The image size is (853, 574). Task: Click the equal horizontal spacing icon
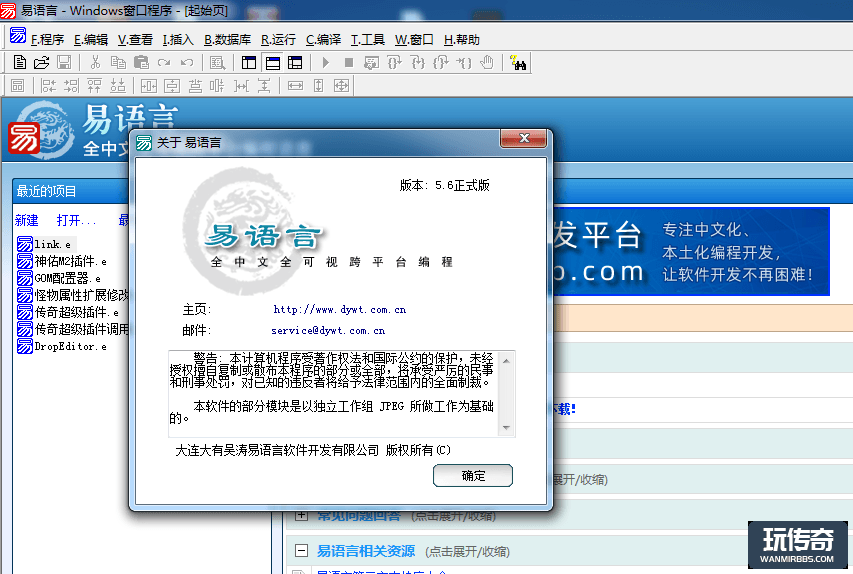[240, 85]
